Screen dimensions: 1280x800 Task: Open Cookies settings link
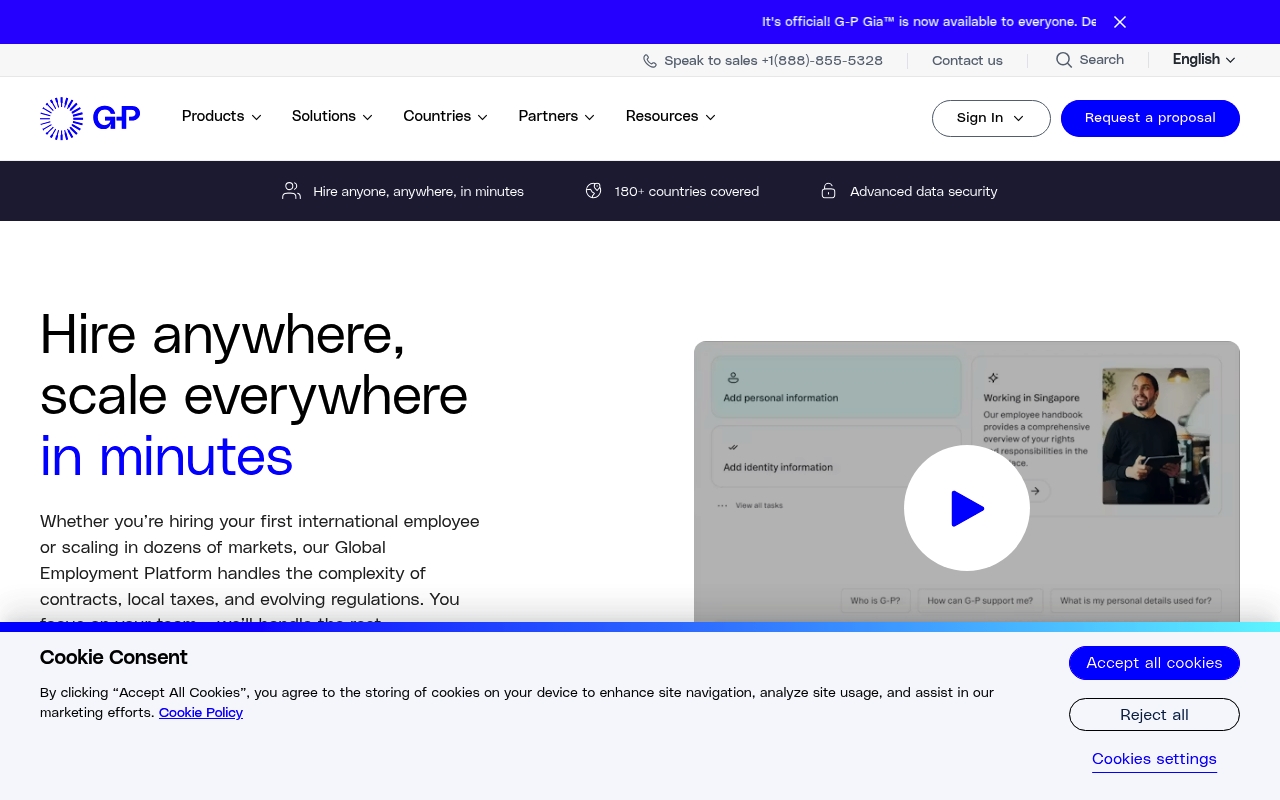[x=1154, y=759]
